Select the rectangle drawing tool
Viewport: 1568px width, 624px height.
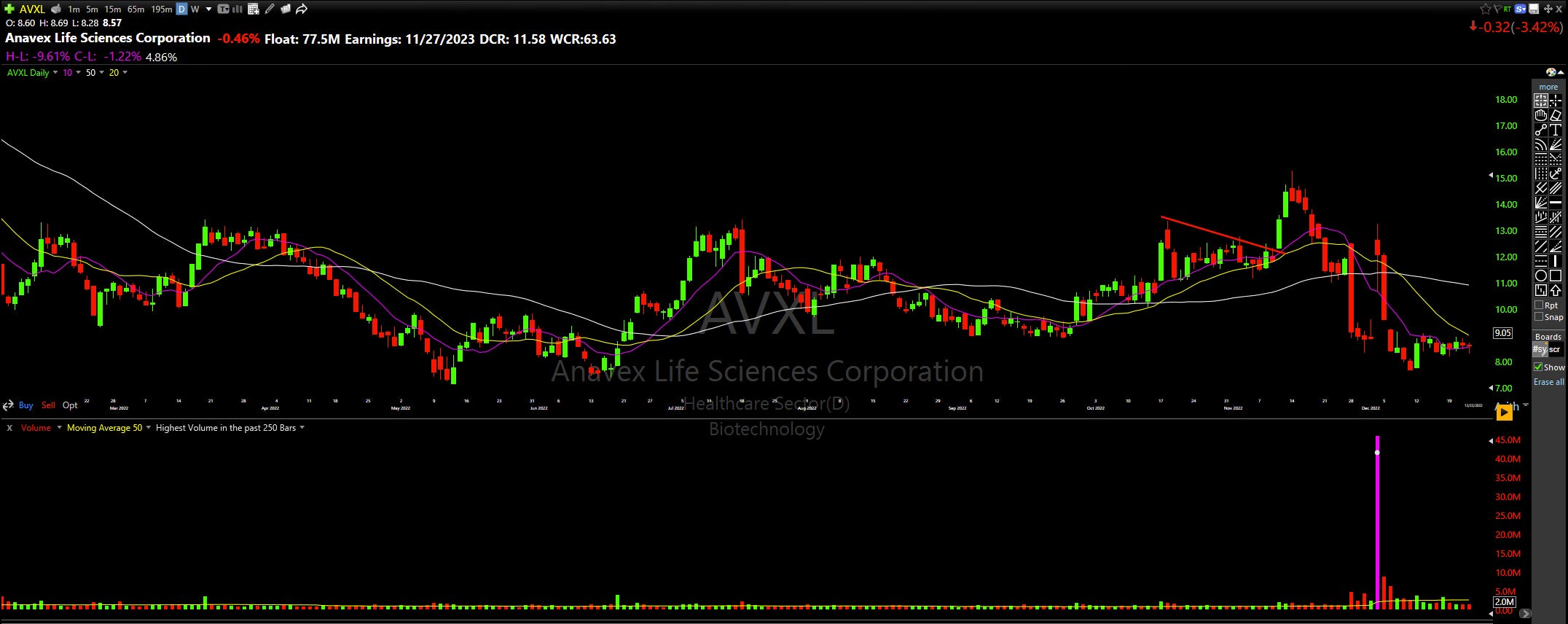point(1556,275)
